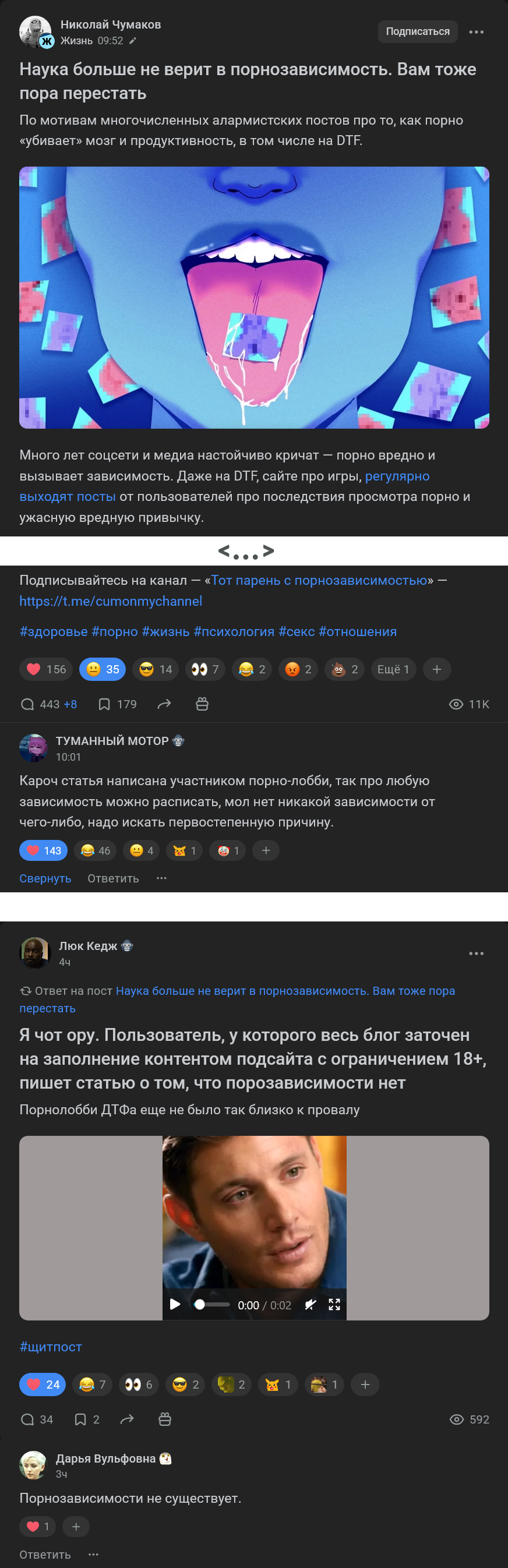Open the three-dots menu of Чумаков's post
Screen dimensions: 508x1568
pyautogui.click(x=477, y=31)
